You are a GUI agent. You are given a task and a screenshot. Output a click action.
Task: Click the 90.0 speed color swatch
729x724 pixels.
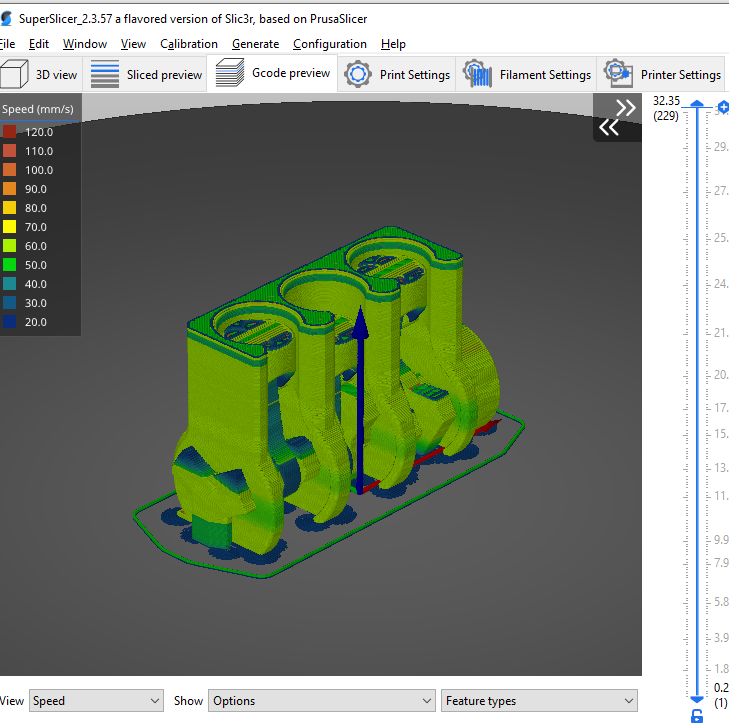pyautogui.click(x=9, y=189)
